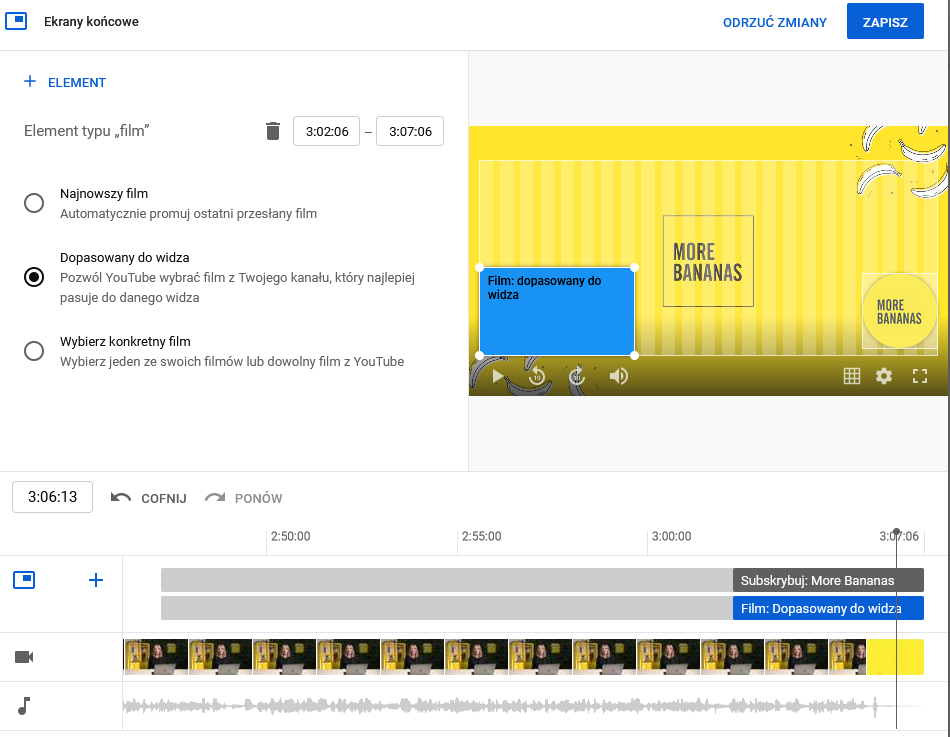
Task: Undo the last action with COFNIJ
Action: (x=149, y=498)
